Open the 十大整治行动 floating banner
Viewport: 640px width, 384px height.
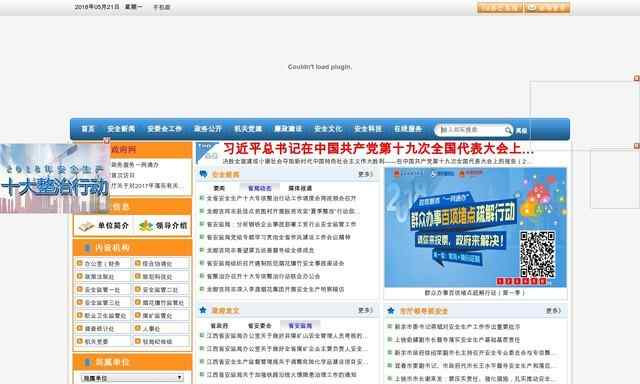pyautogui.click(x=55, y=179)
